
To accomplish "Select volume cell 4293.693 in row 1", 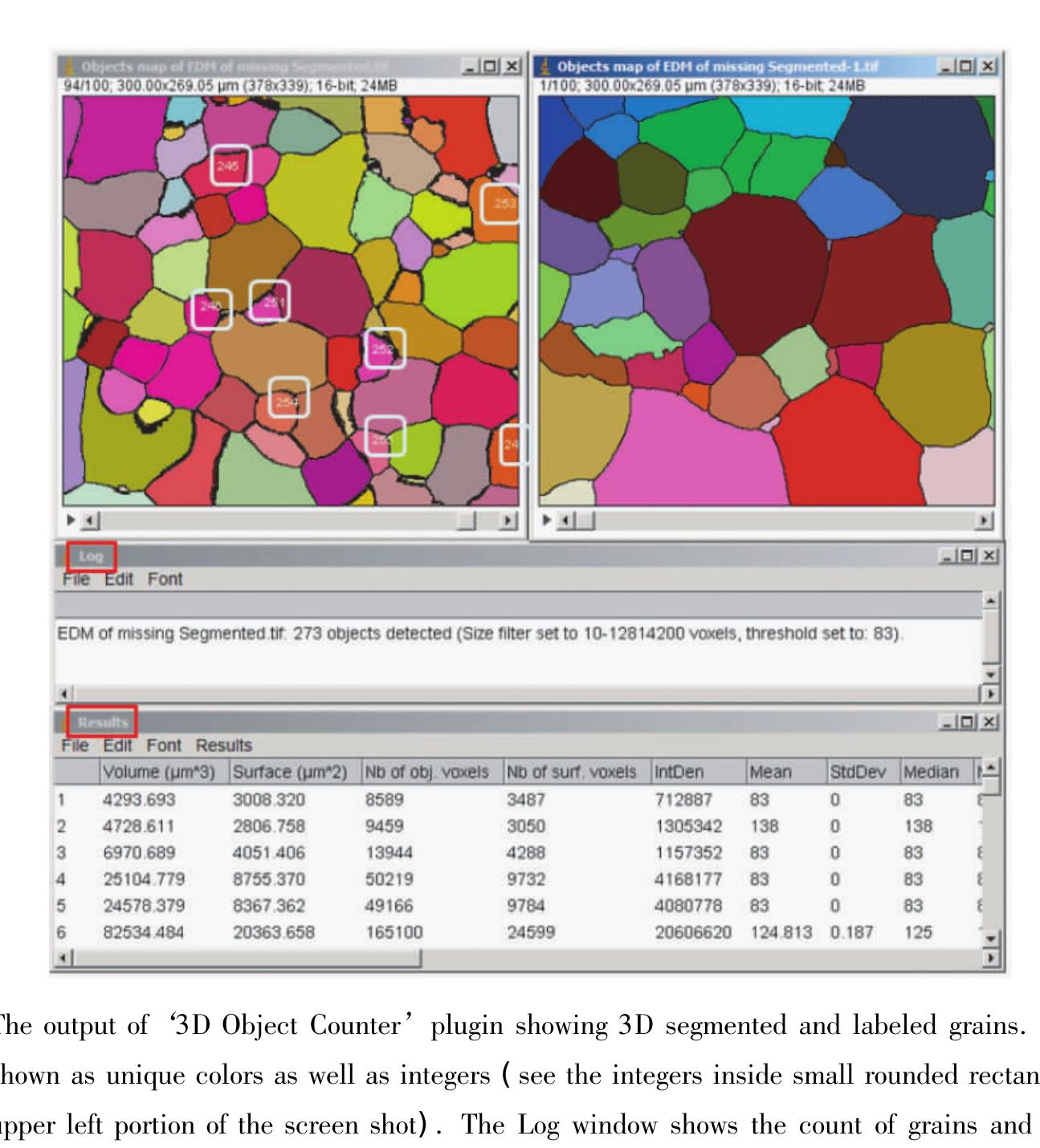I will 139,800.
